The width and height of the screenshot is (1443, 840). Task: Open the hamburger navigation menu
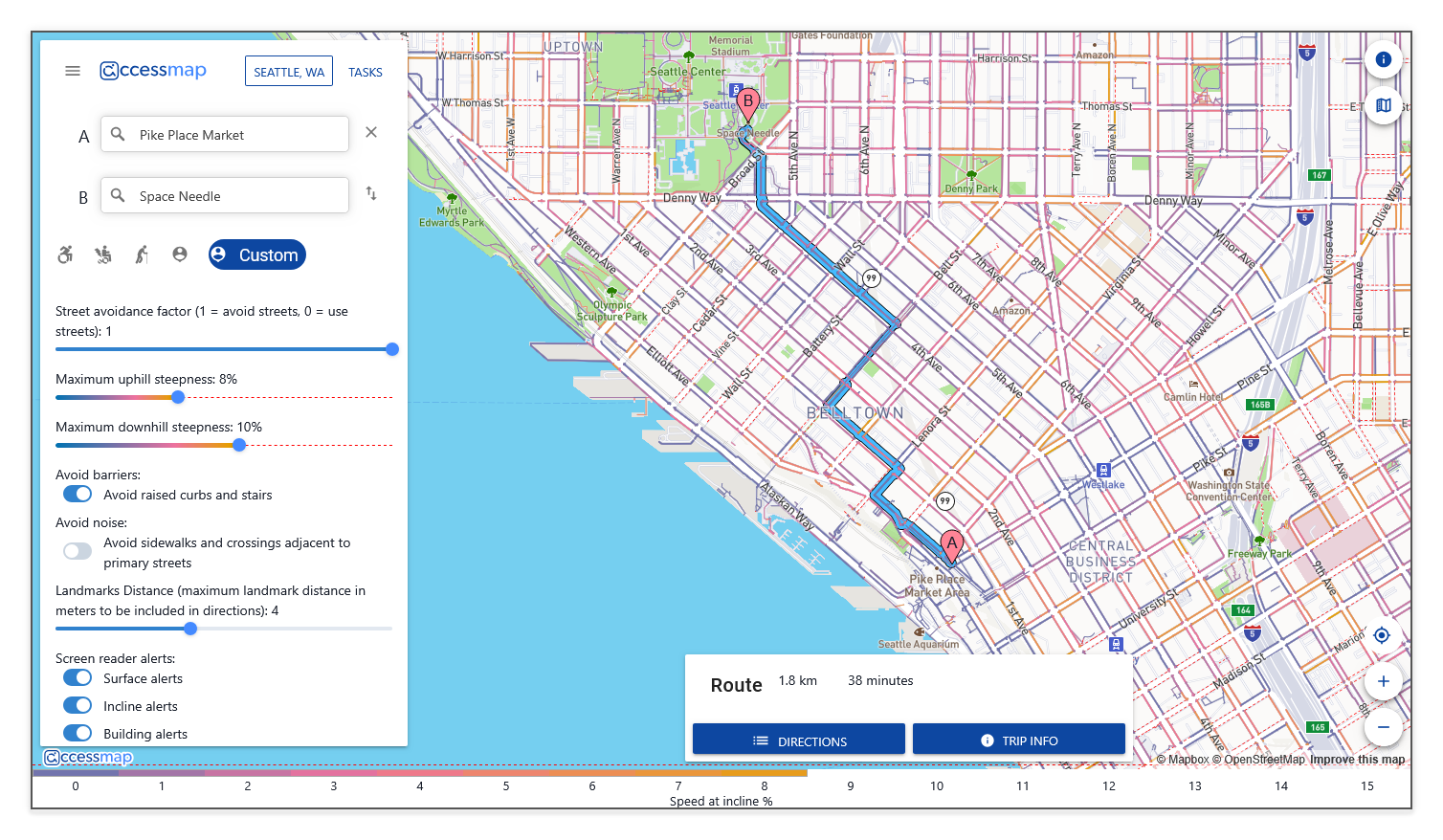click(72, 70)
